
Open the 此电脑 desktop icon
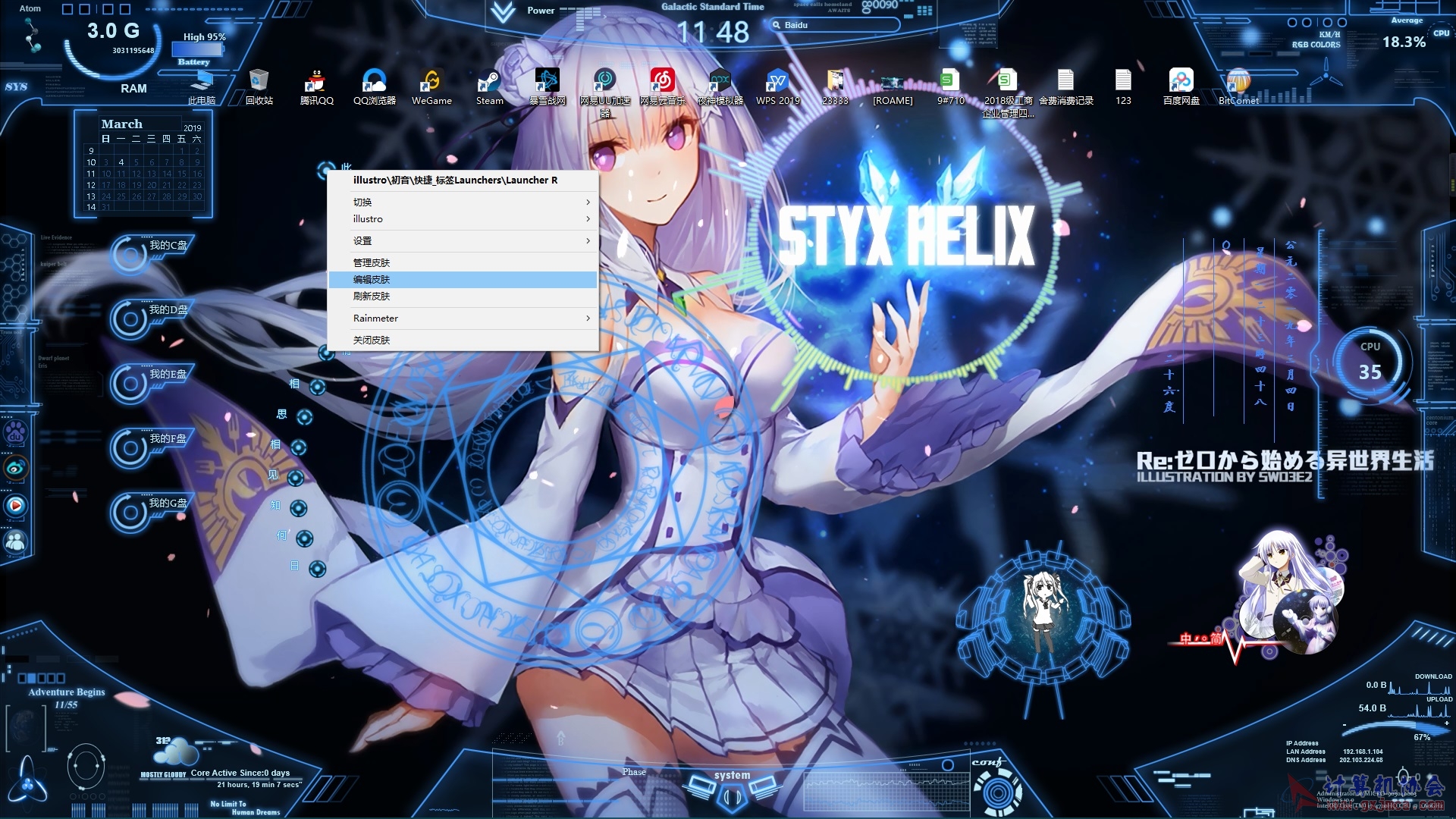pyautogui.click(x=202, y=86)
